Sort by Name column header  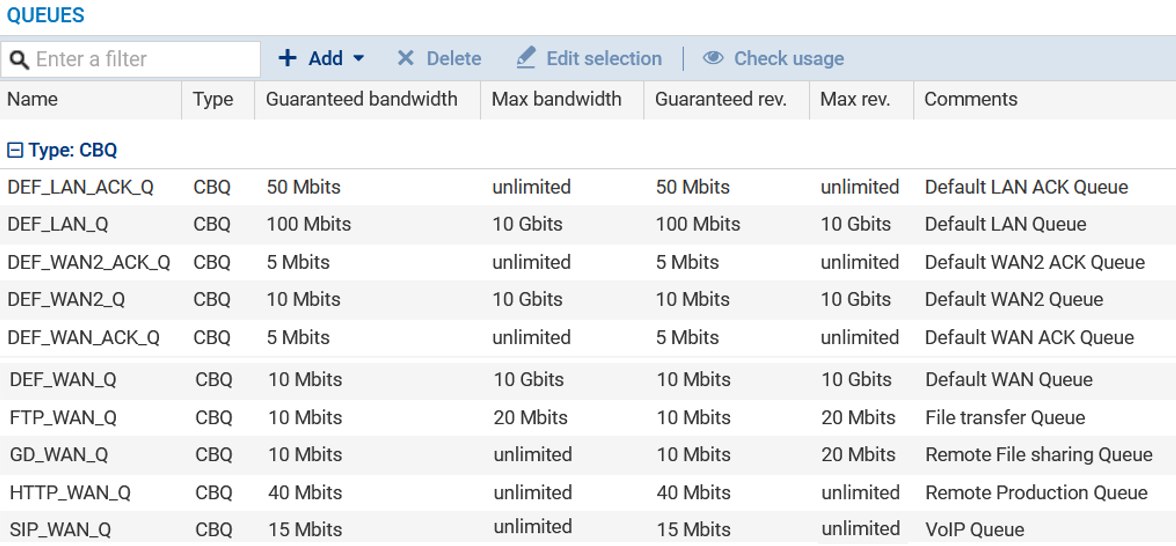[x=32, y=99]
